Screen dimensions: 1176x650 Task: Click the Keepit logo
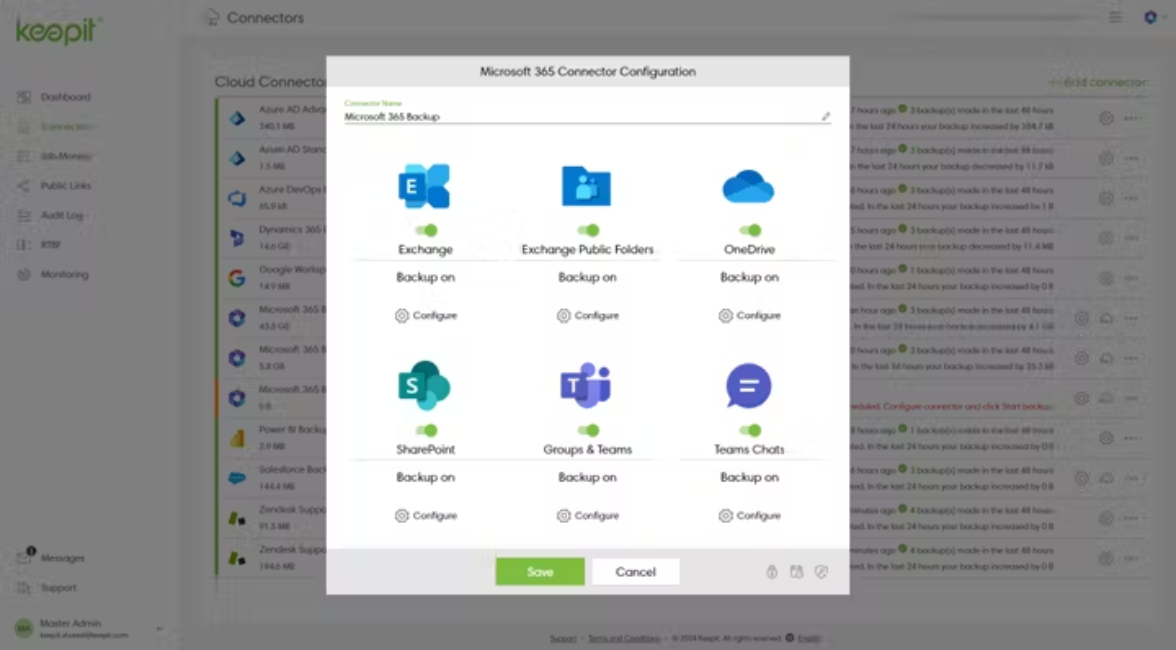click(x=58, y=31)
